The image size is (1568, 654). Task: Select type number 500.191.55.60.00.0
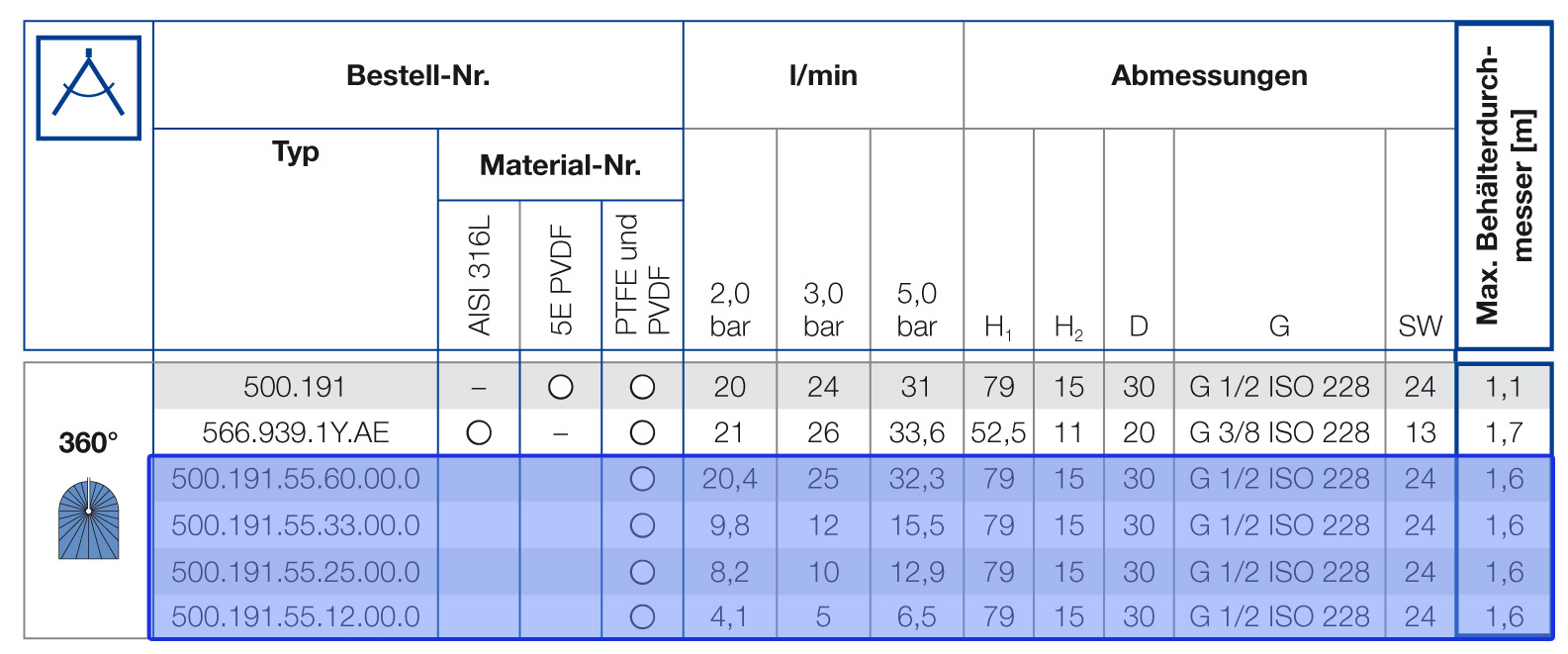(296, 479)
